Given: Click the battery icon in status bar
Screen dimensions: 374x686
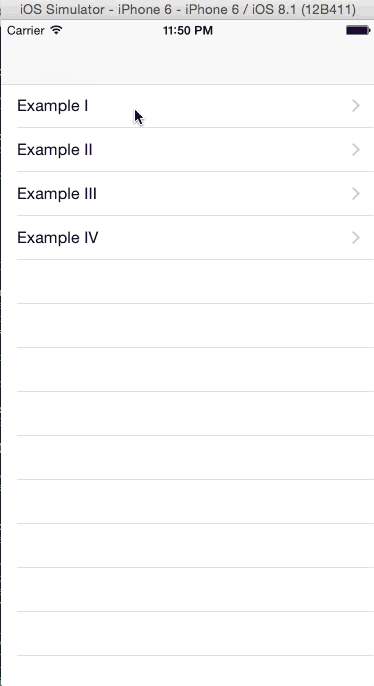Looking at the screenshot, I should point(357,30).
